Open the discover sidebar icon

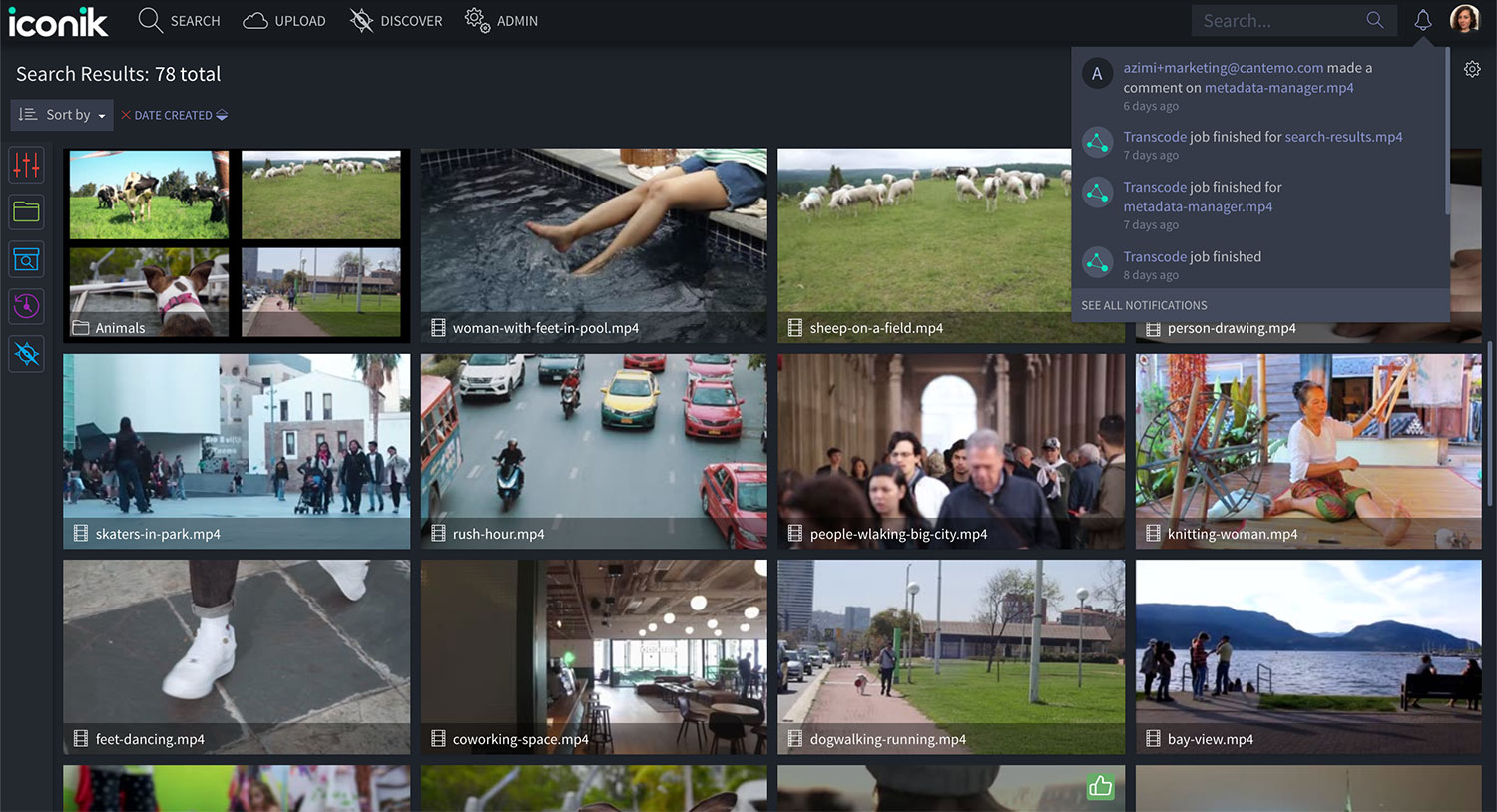point(27,354)
